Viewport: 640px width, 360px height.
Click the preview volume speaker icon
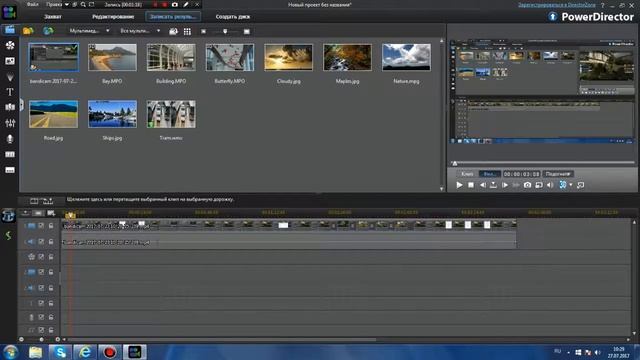pyautogui.click(x=550, y=185)
